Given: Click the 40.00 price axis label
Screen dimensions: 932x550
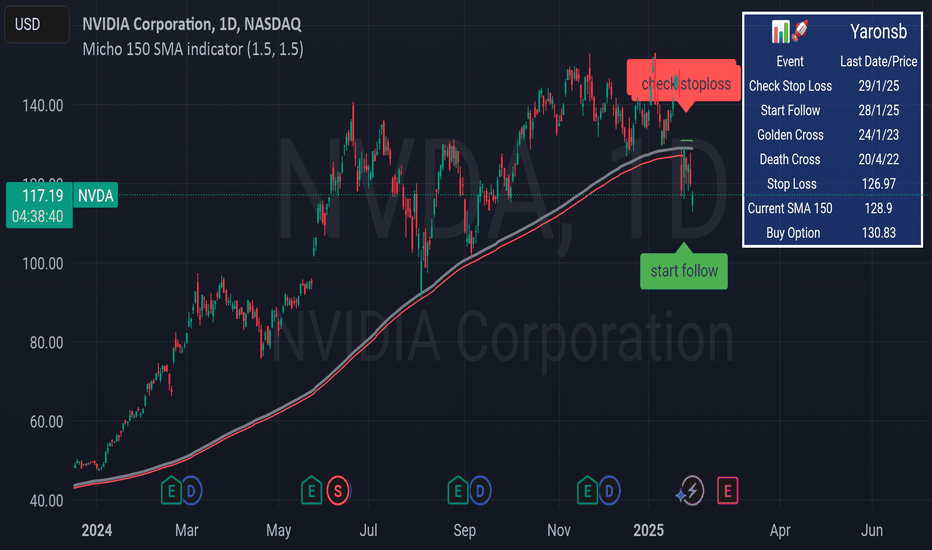Looking at the screenshot, I should [46, 501].
